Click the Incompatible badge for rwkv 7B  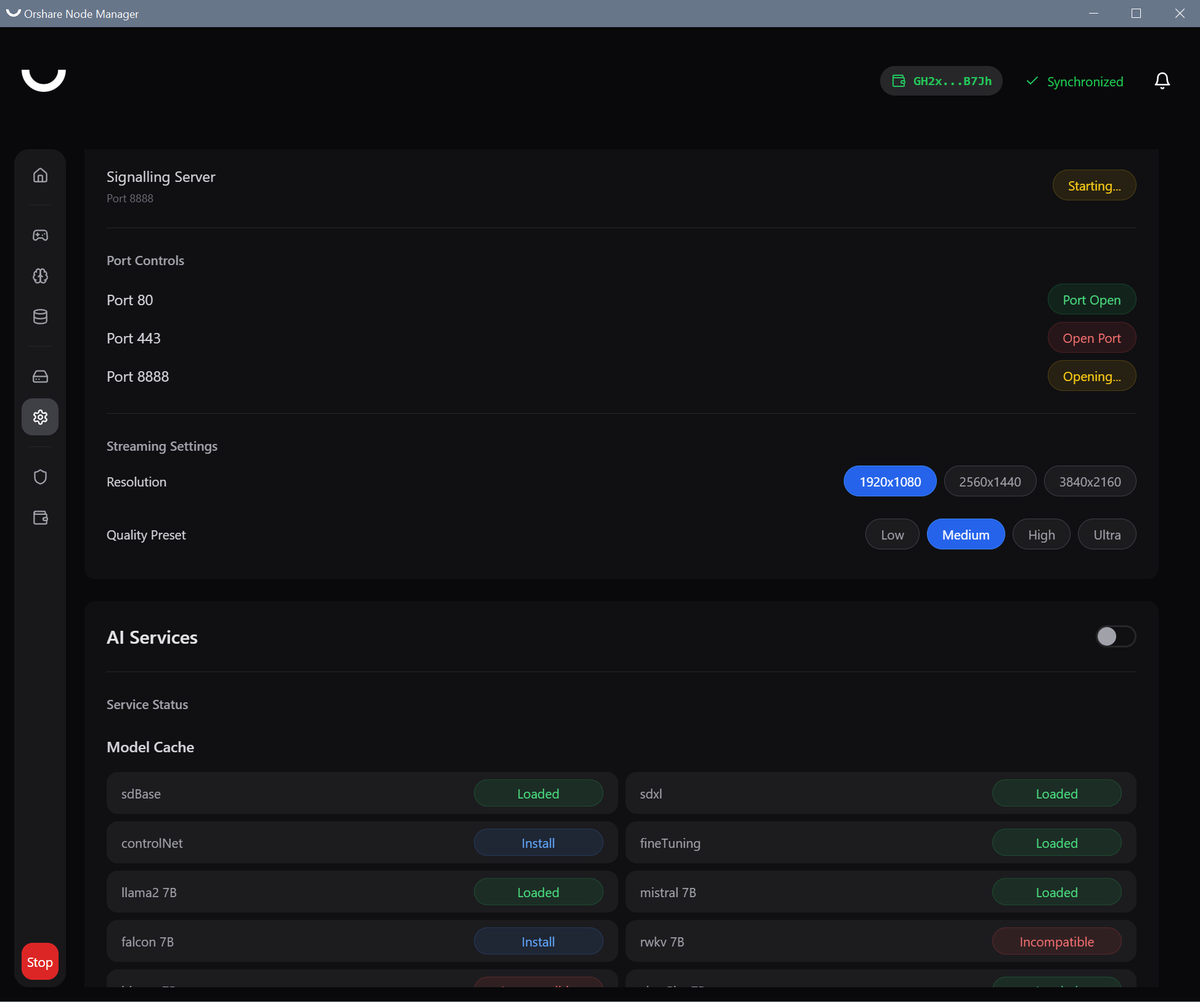pos(1057,942)
